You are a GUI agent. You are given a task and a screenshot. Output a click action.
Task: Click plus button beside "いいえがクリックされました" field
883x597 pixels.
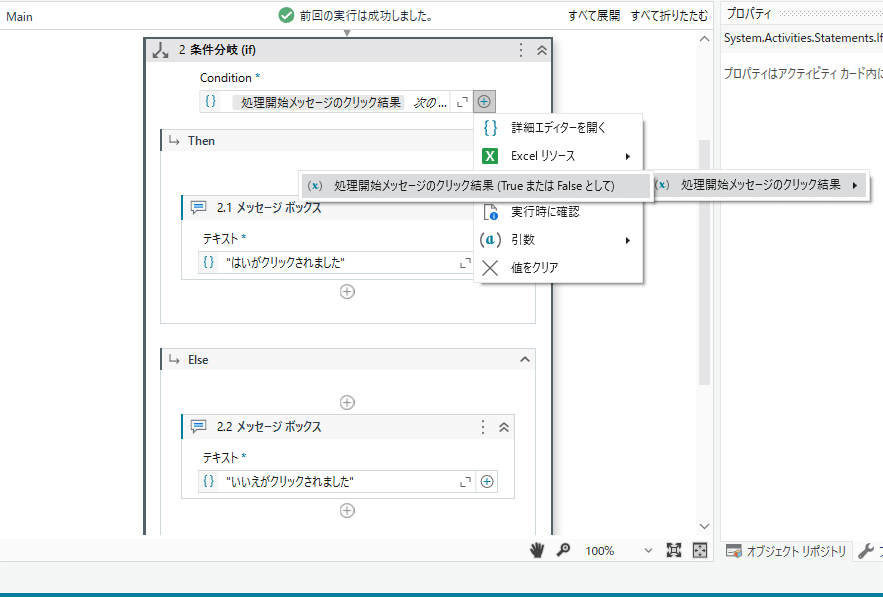487,482
